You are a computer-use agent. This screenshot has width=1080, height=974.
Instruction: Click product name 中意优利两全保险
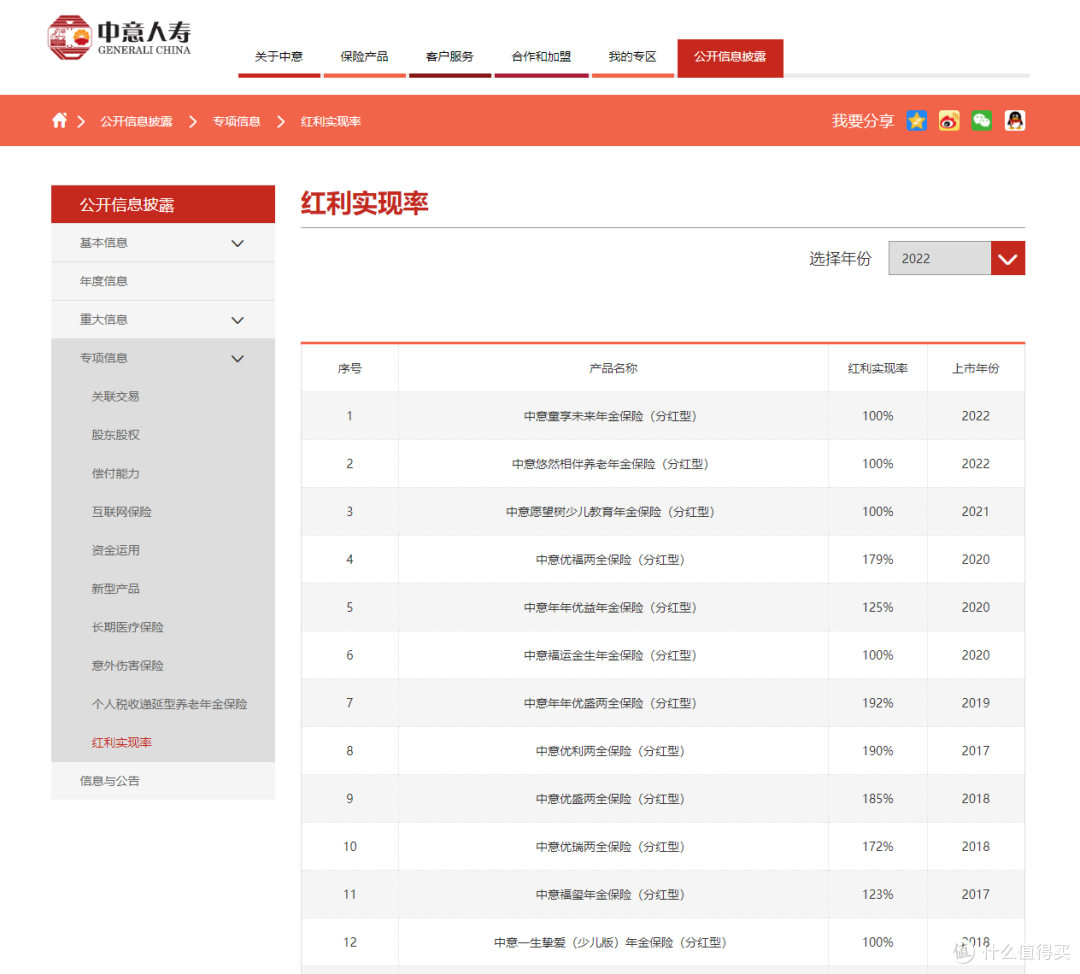[x=610, y=751]
